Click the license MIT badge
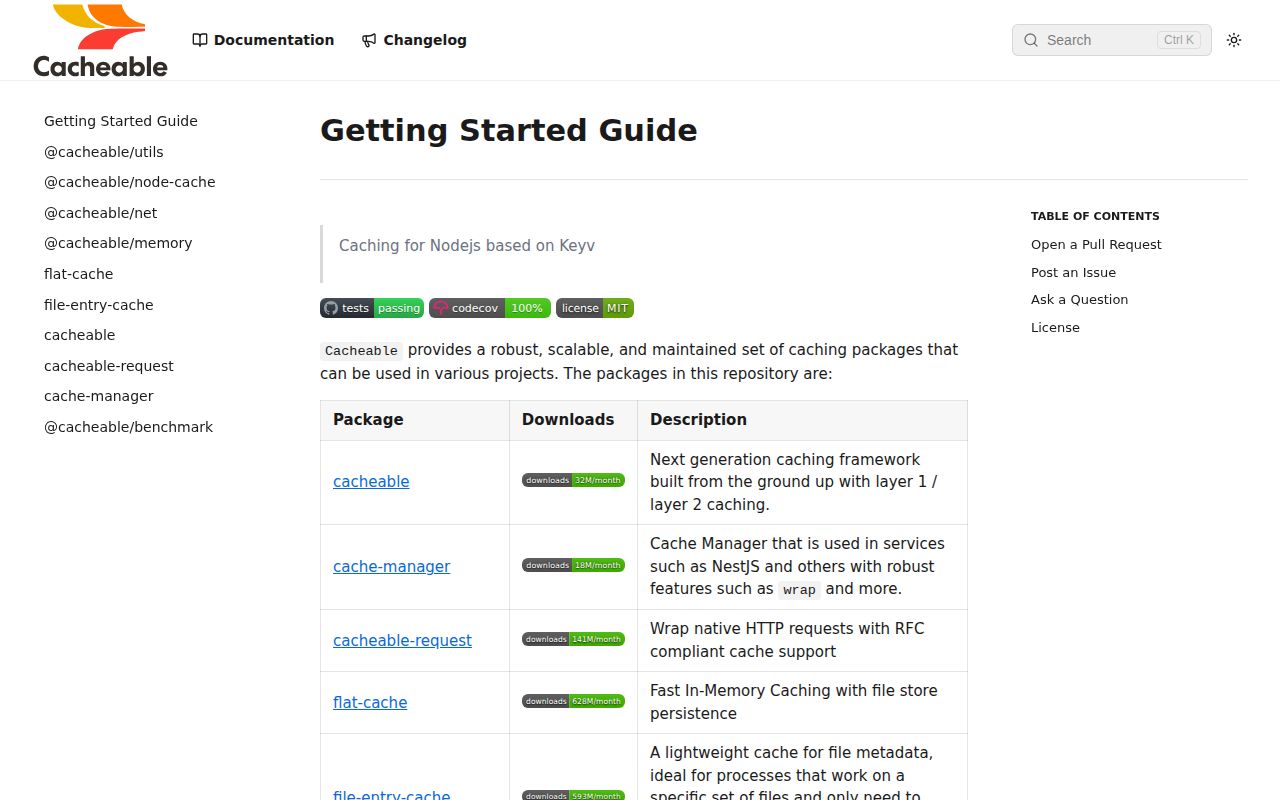The height and width of the screenshot is (800, 1280). point(595,308)
